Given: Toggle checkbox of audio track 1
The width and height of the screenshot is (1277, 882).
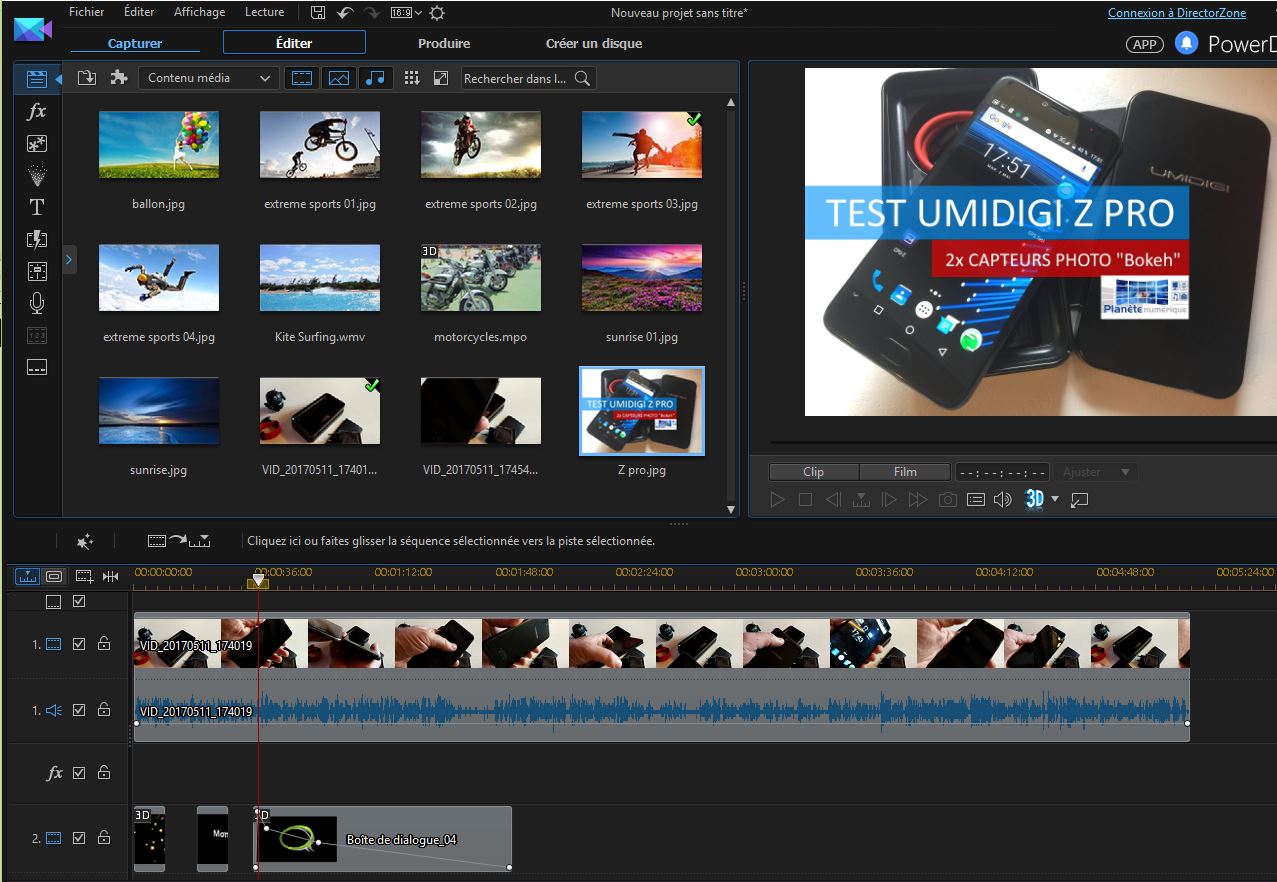Looking at the screenshot, I should click(x=79, y=710).
